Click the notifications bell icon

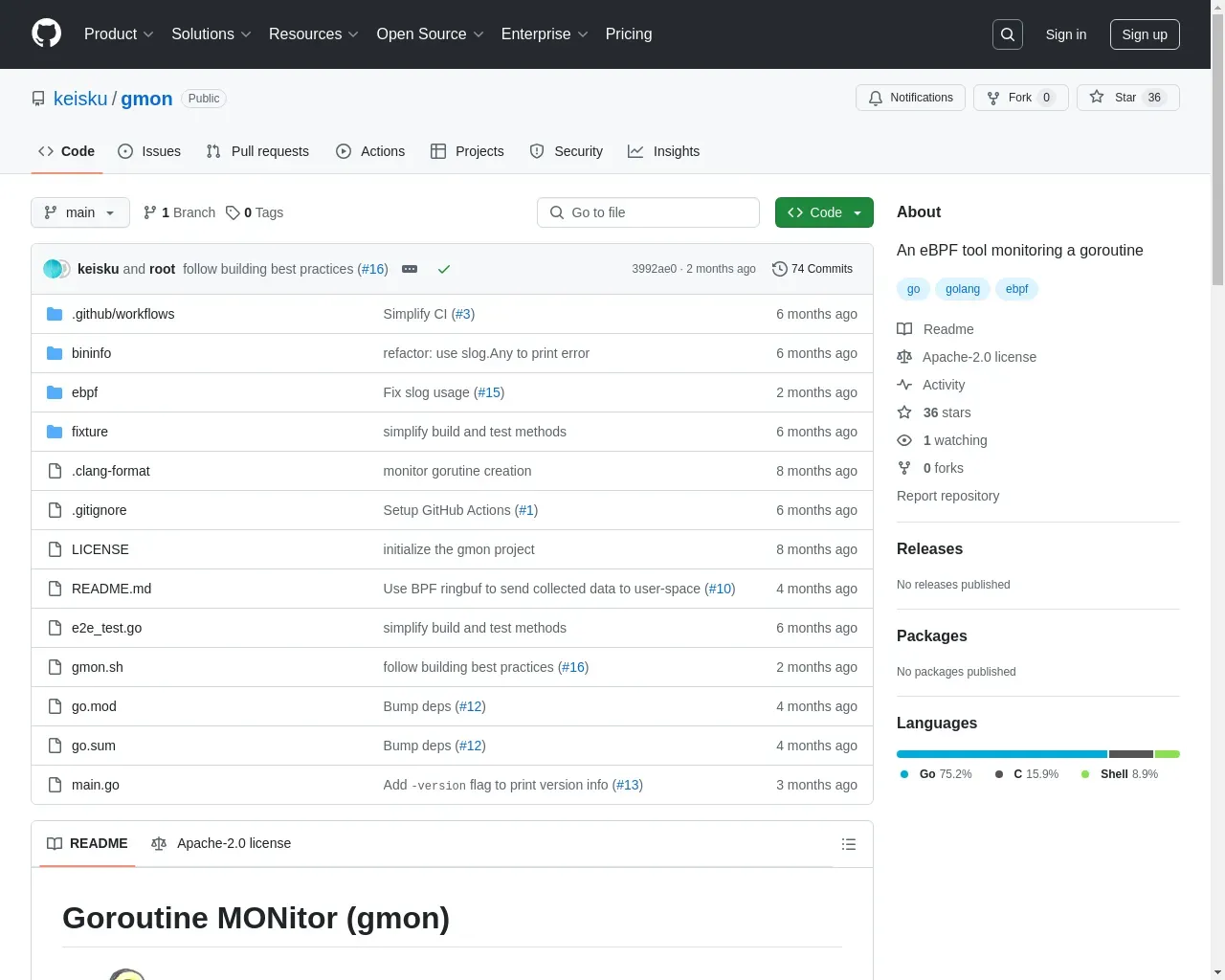[876, 98]
